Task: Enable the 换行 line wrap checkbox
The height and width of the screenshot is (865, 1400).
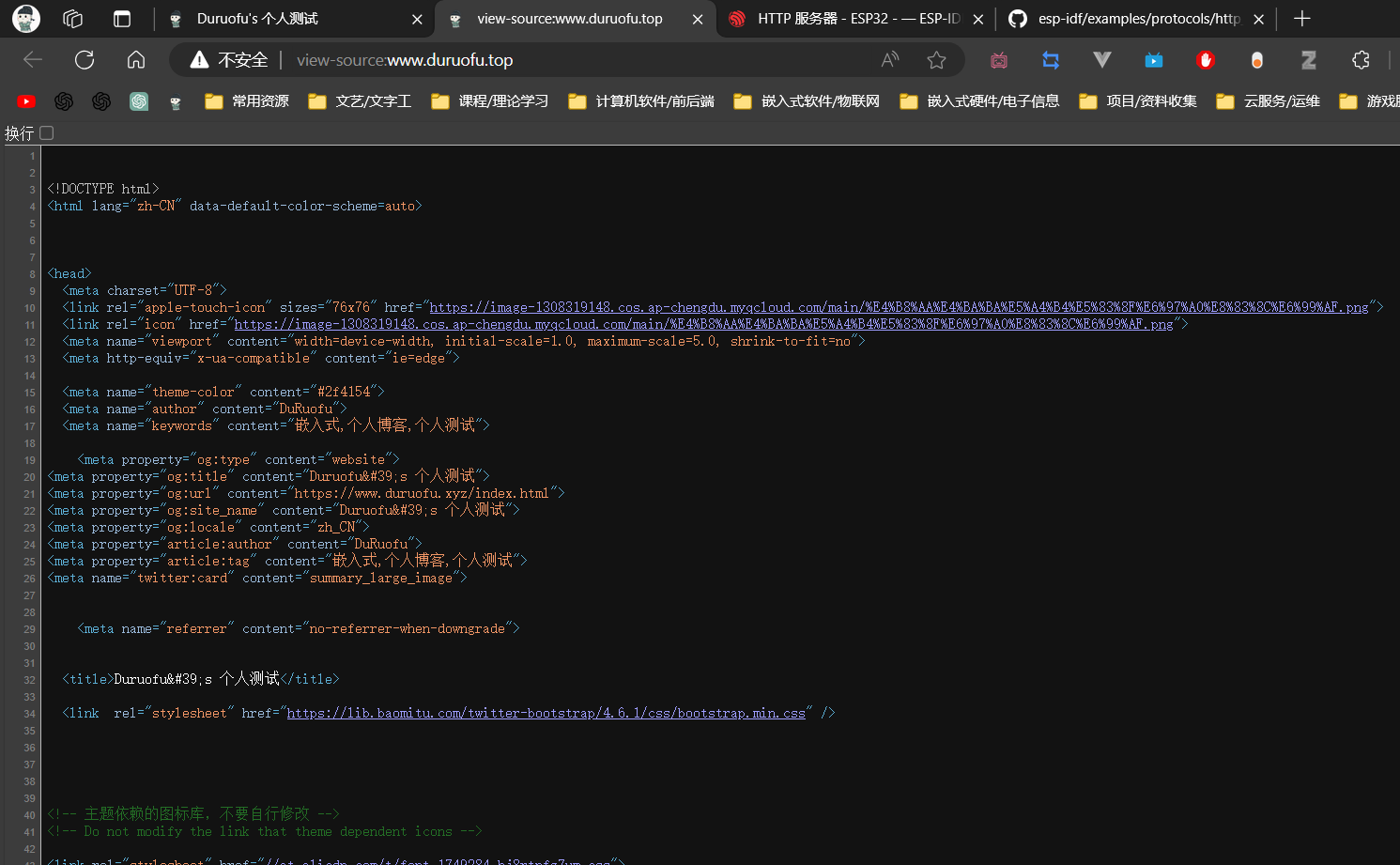Action: point(47,133)
